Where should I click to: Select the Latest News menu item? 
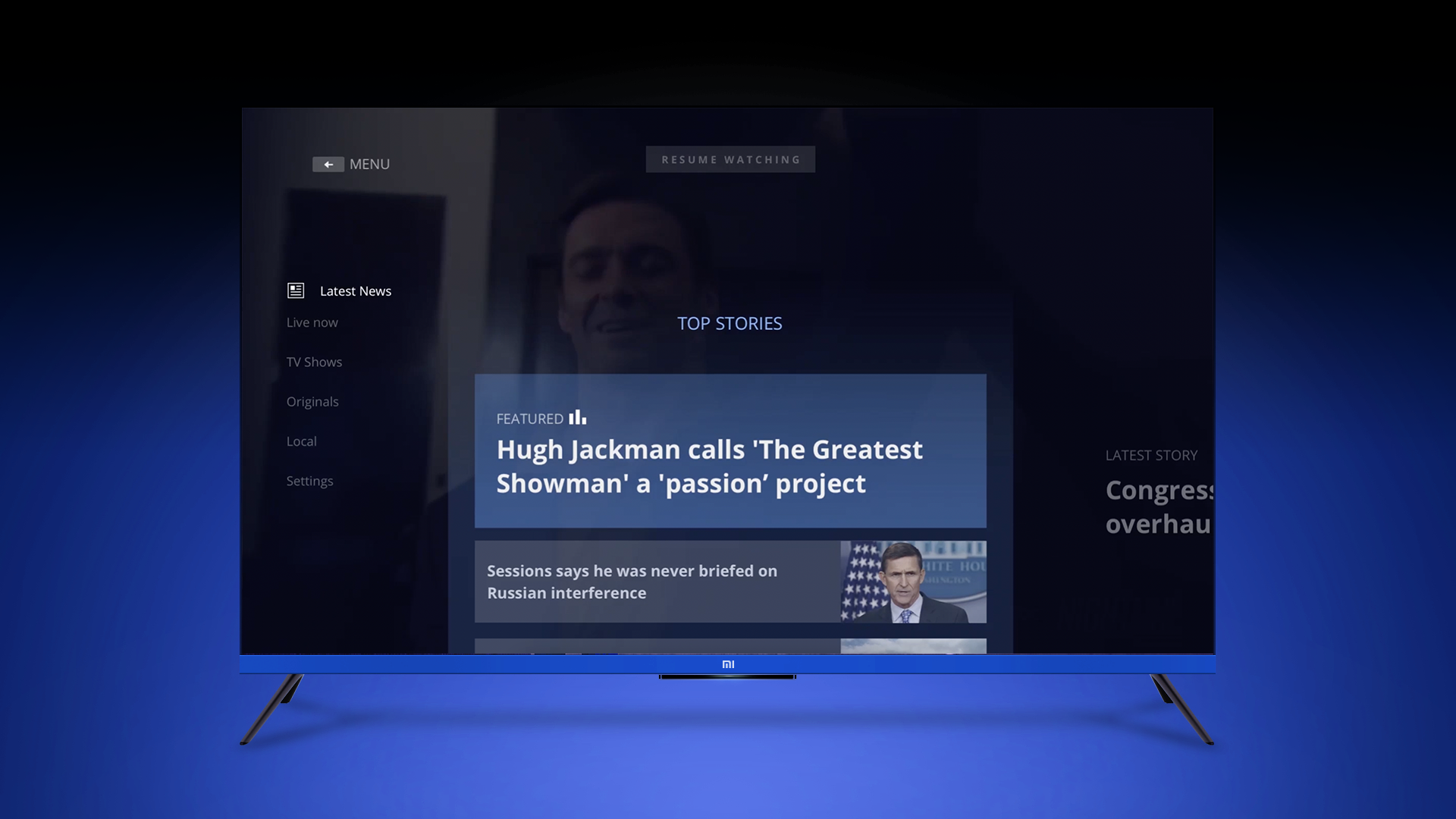pos(355,291)
